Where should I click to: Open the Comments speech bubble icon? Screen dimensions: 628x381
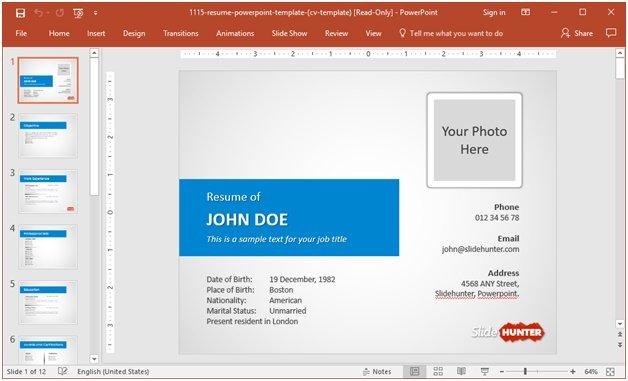click(611, 33)
